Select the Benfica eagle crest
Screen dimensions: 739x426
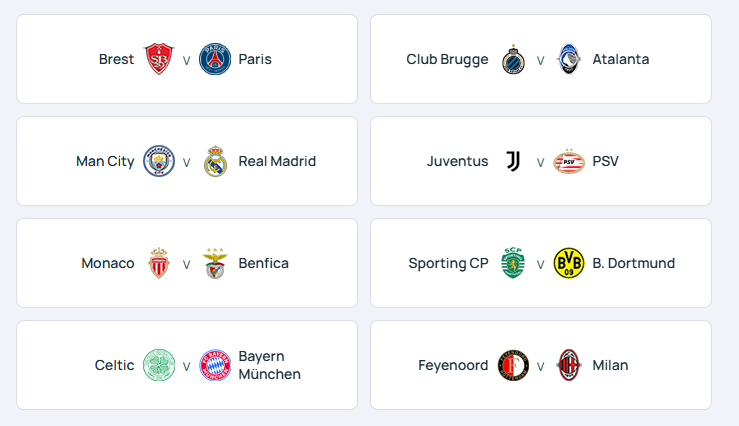(x=215, y=263)
